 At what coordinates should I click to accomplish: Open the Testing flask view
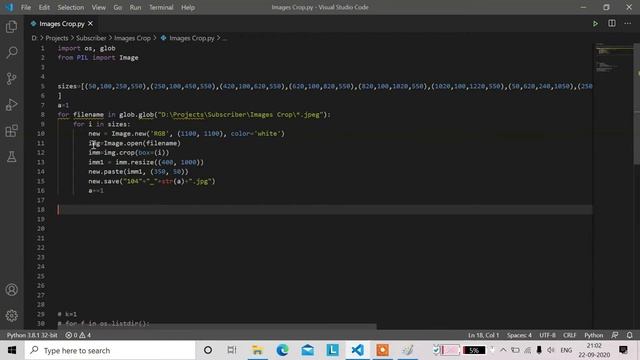click(x=11, y=157)
